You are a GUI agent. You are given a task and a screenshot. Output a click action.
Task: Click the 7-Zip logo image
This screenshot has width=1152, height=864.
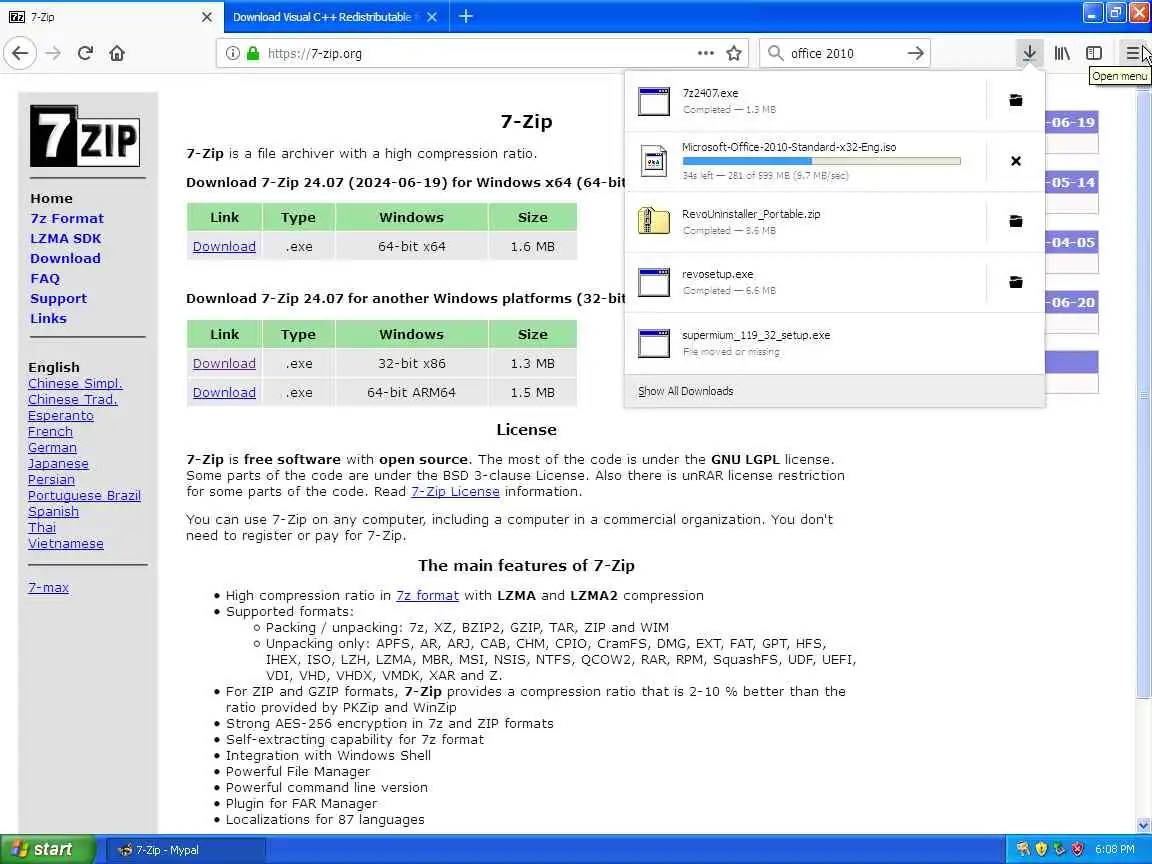pos(85,136)
